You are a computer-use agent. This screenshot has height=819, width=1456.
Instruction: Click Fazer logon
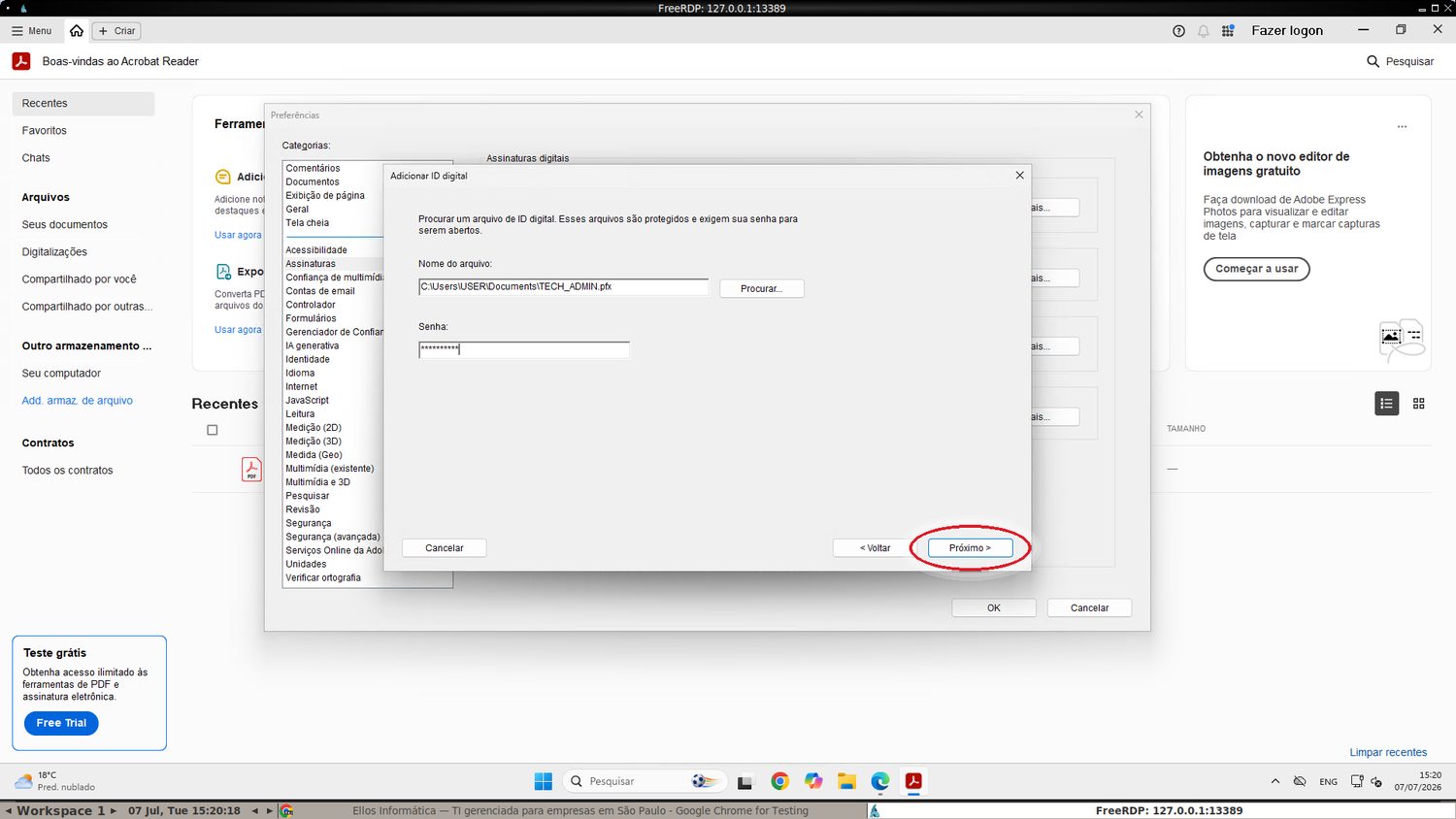[1287, 31]
